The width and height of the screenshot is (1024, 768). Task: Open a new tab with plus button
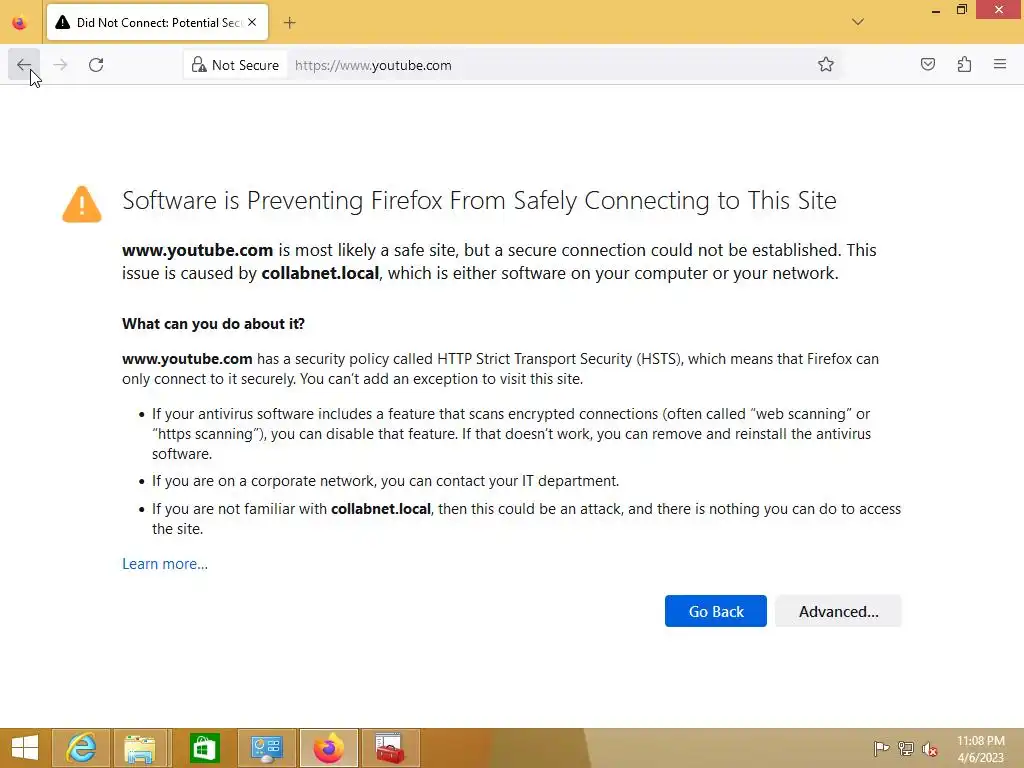pyautogui.click(x=289, y=22)
